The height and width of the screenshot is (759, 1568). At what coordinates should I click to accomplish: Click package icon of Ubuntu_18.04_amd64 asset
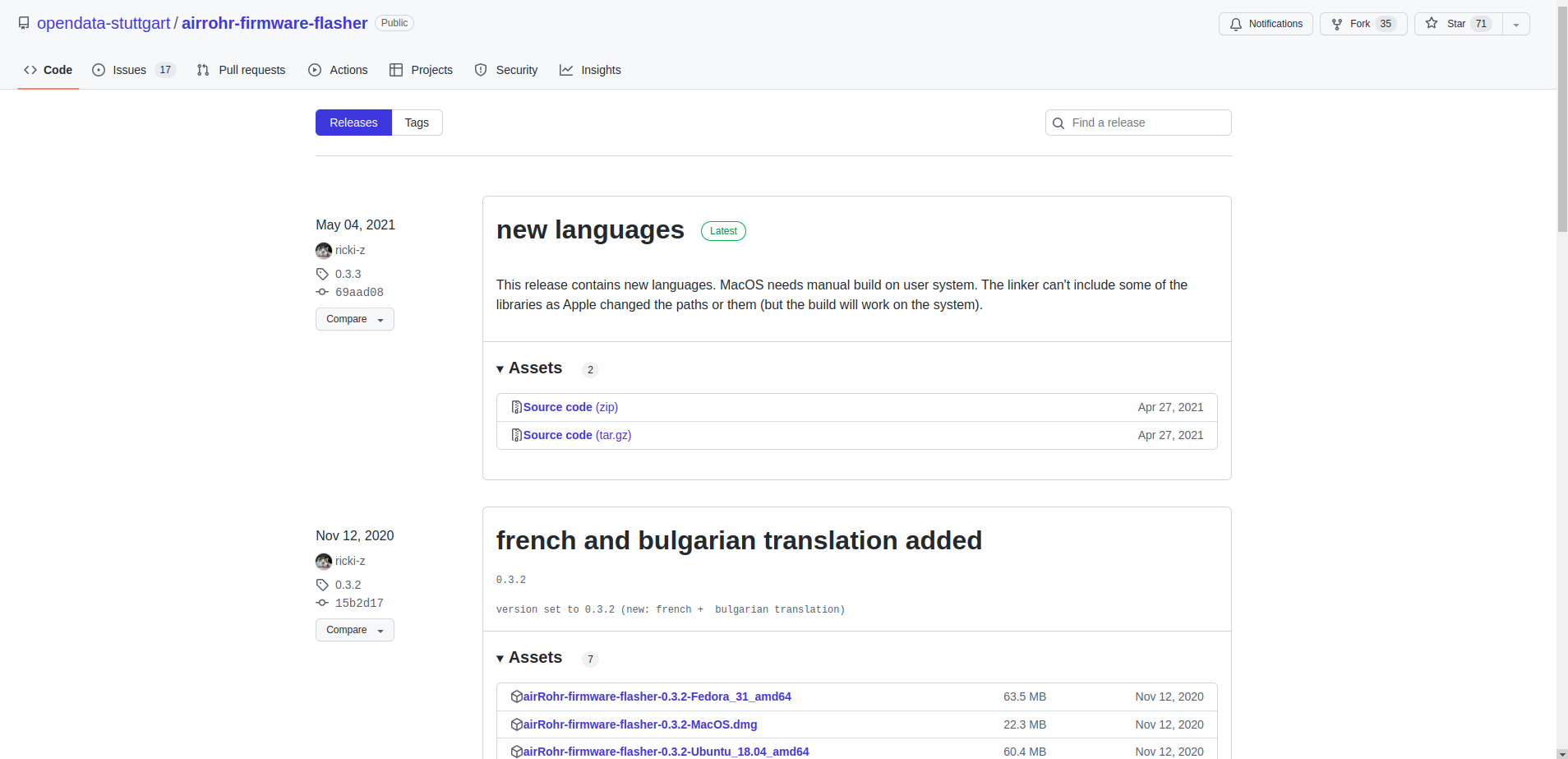[517, 752]
